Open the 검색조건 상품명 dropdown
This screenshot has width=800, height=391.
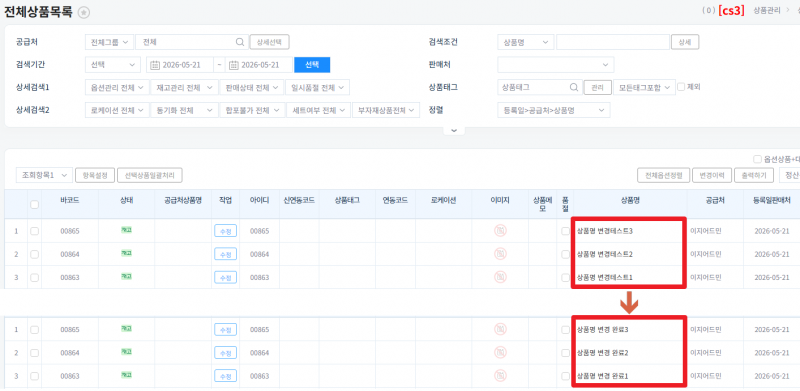tap(526, 42)
